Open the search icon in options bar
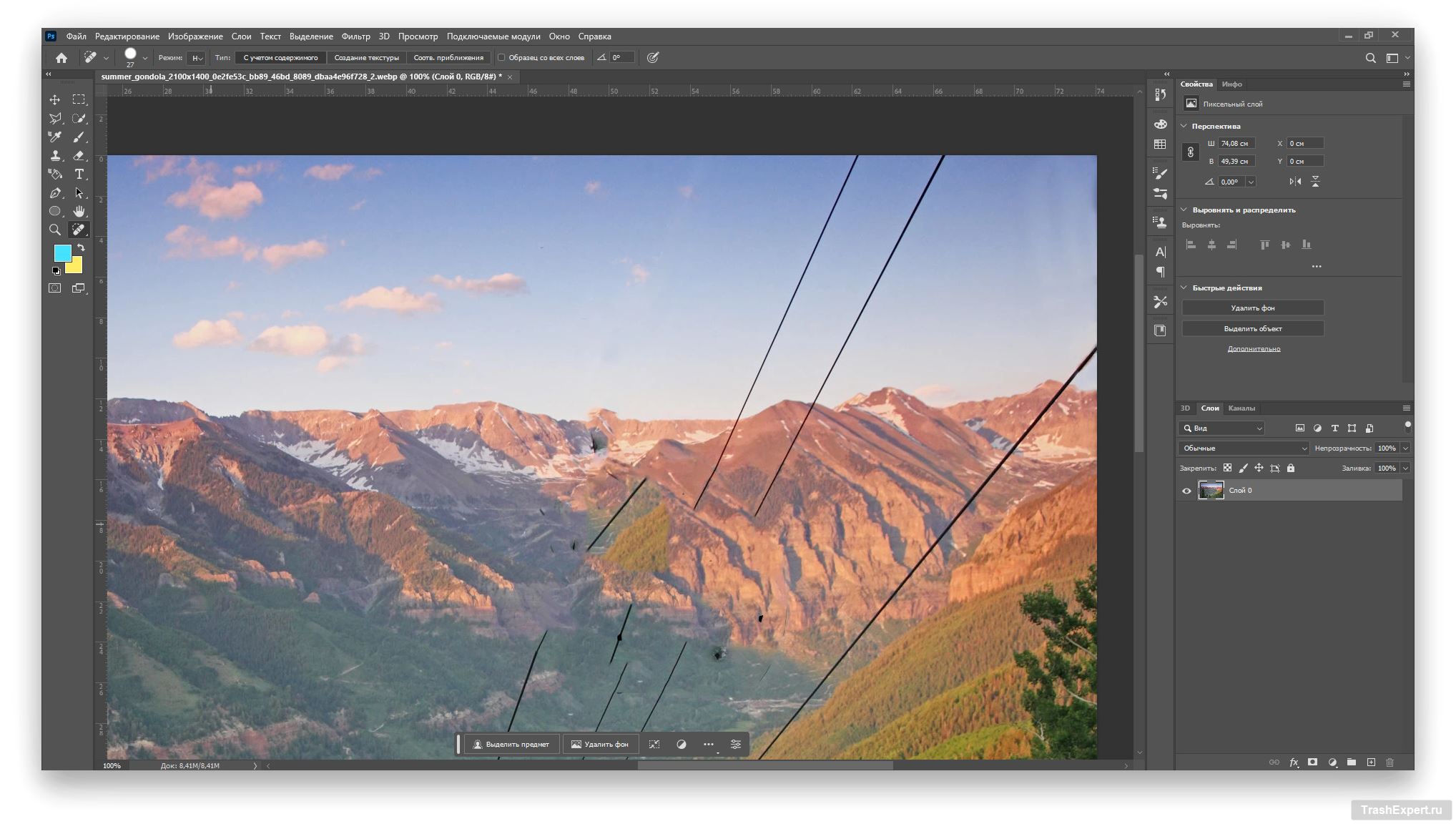The image size is (1456, 824). click(1370, 58)
